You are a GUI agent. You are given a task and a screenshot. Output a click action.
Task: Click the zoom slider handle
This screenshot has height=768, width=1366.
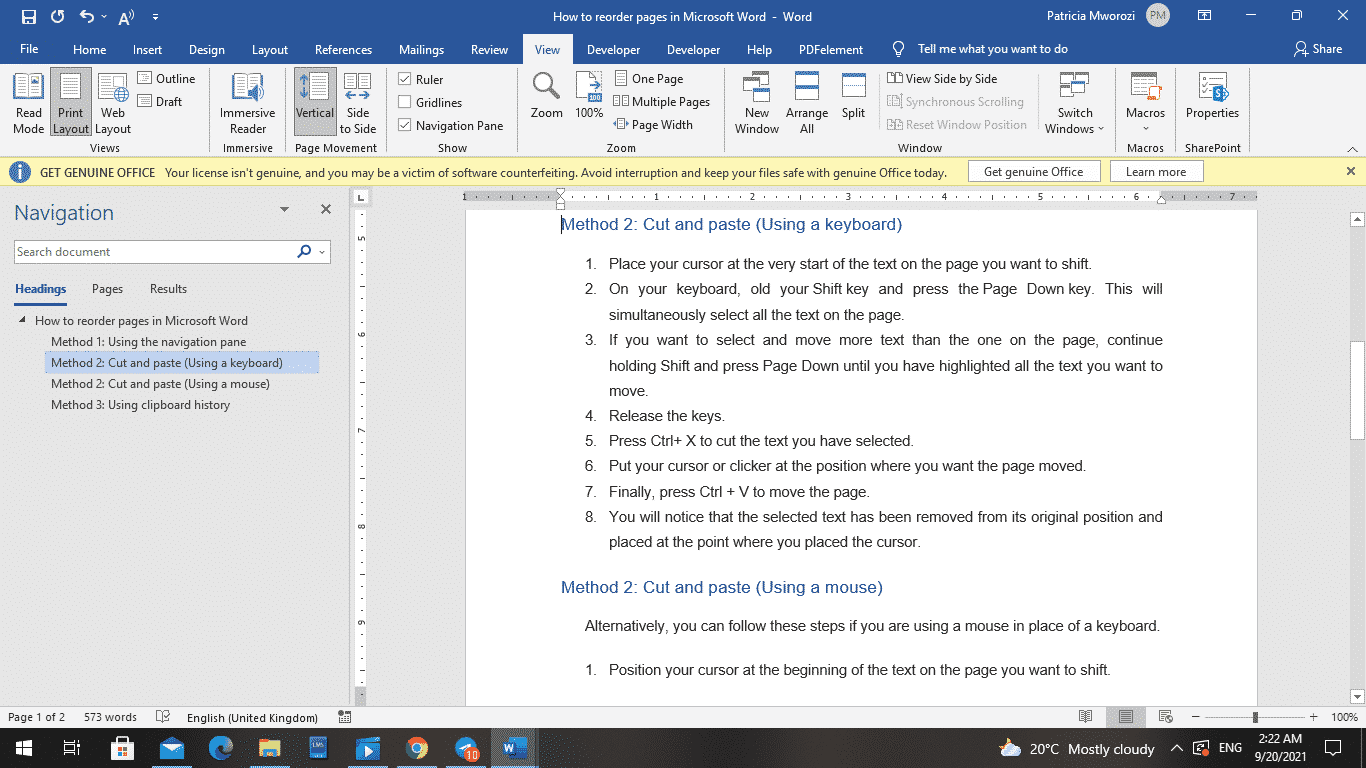(x=1254, y=717)
